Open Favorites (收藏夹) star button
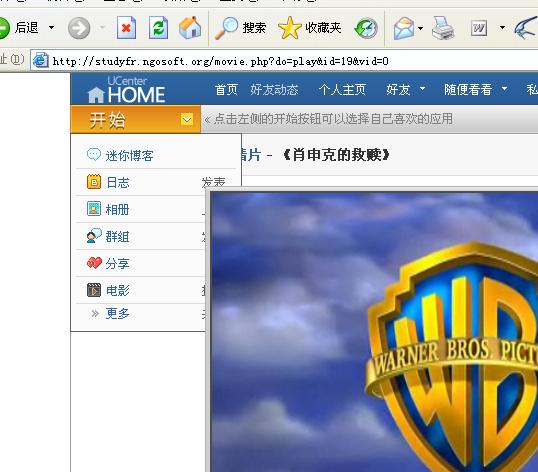The height and width of the screenshot is (472, 538). (309, 28)
